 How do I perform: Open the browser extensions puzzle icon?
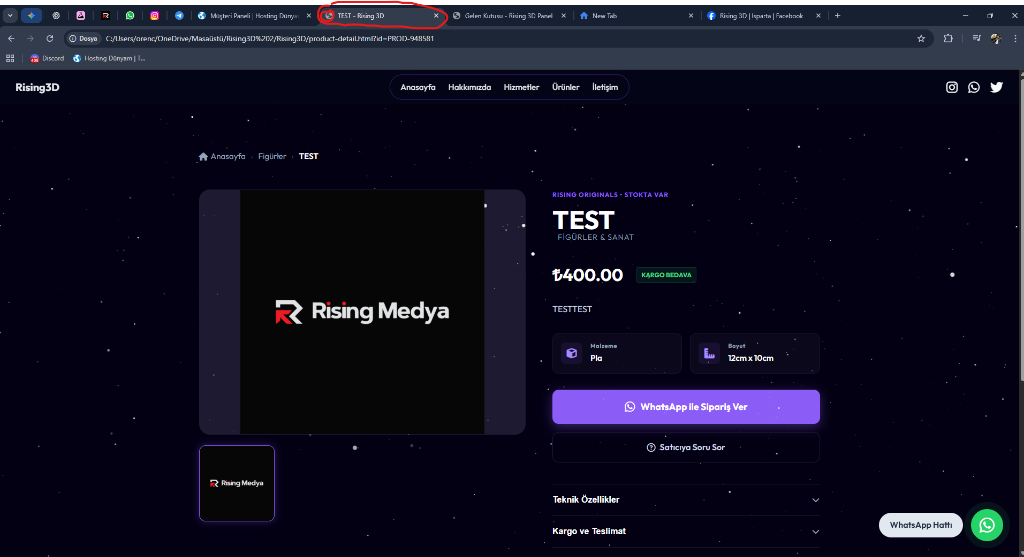pyautogui.click(x=948, y=38)
